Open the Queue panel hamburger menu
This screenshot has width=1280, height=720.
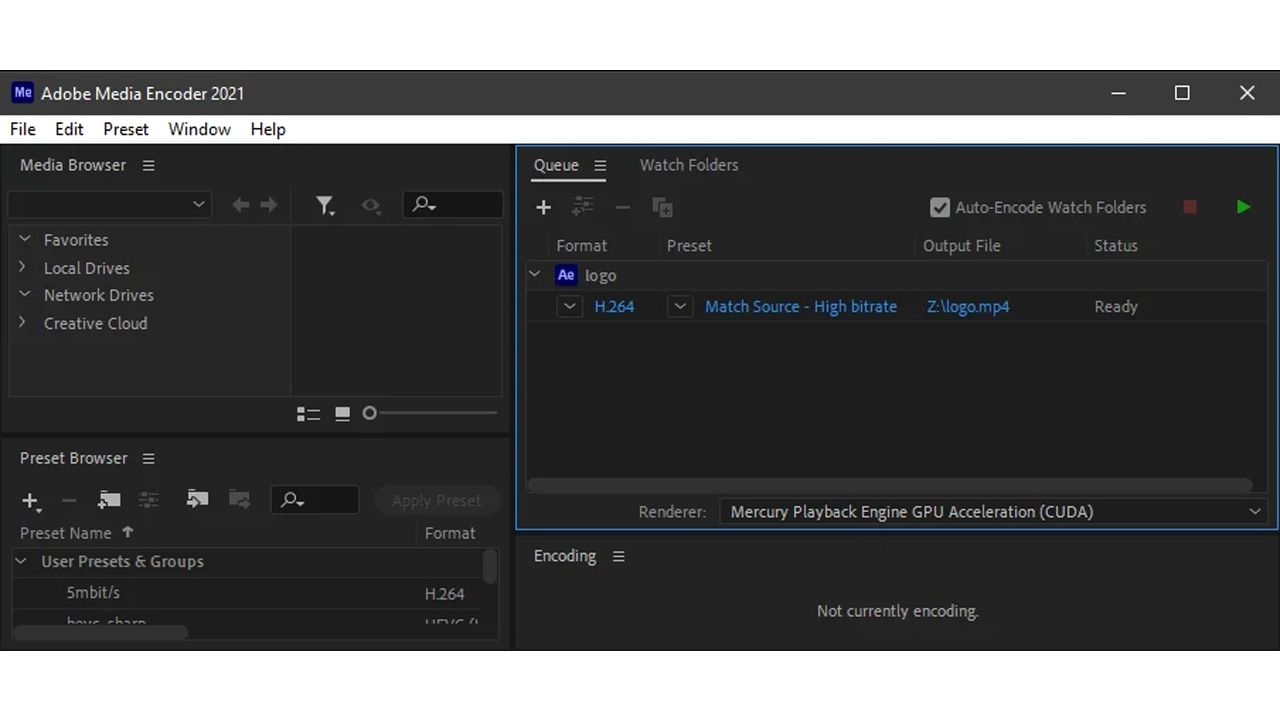tap(600, 166)
